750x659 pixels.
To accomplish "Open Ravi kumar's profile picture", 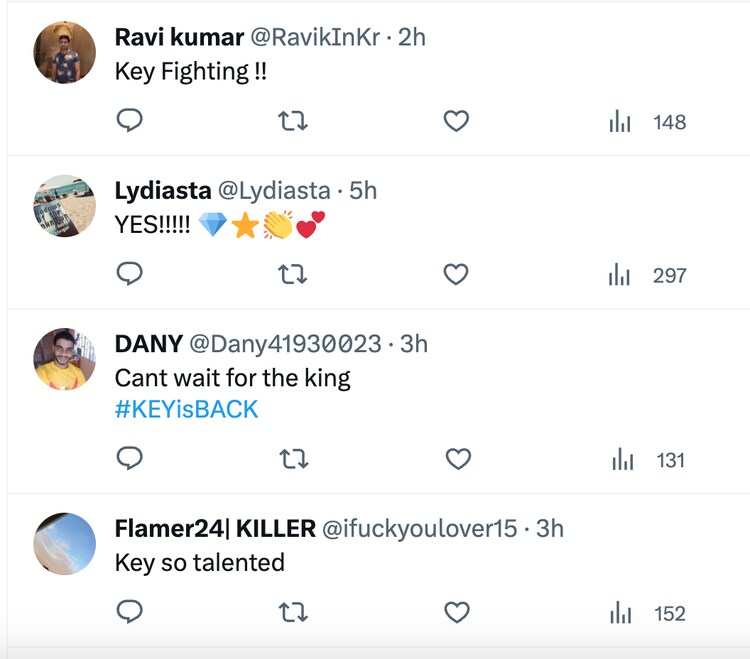I will [65, 52].
